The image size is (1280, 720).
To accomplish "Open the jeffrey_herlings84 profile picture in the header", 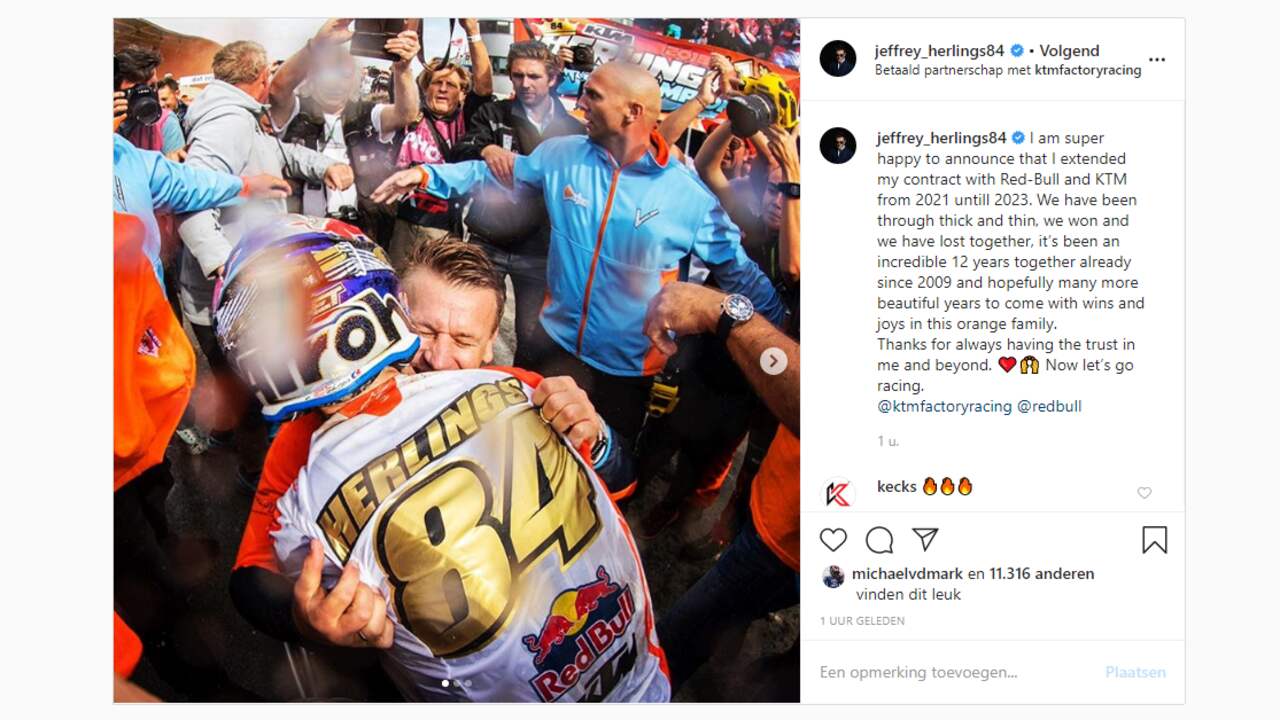I will click(838, 59).
